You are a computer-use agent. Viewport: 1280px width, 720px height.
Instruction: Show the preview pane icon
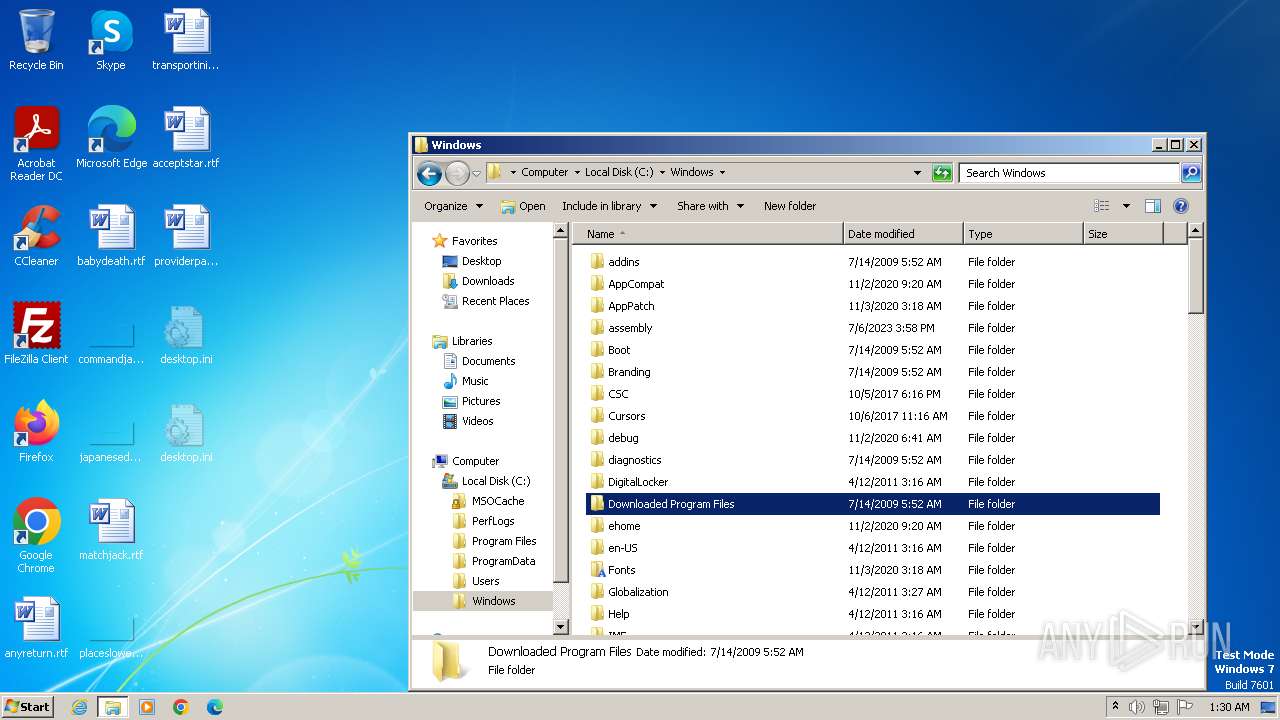point(1152,206)
